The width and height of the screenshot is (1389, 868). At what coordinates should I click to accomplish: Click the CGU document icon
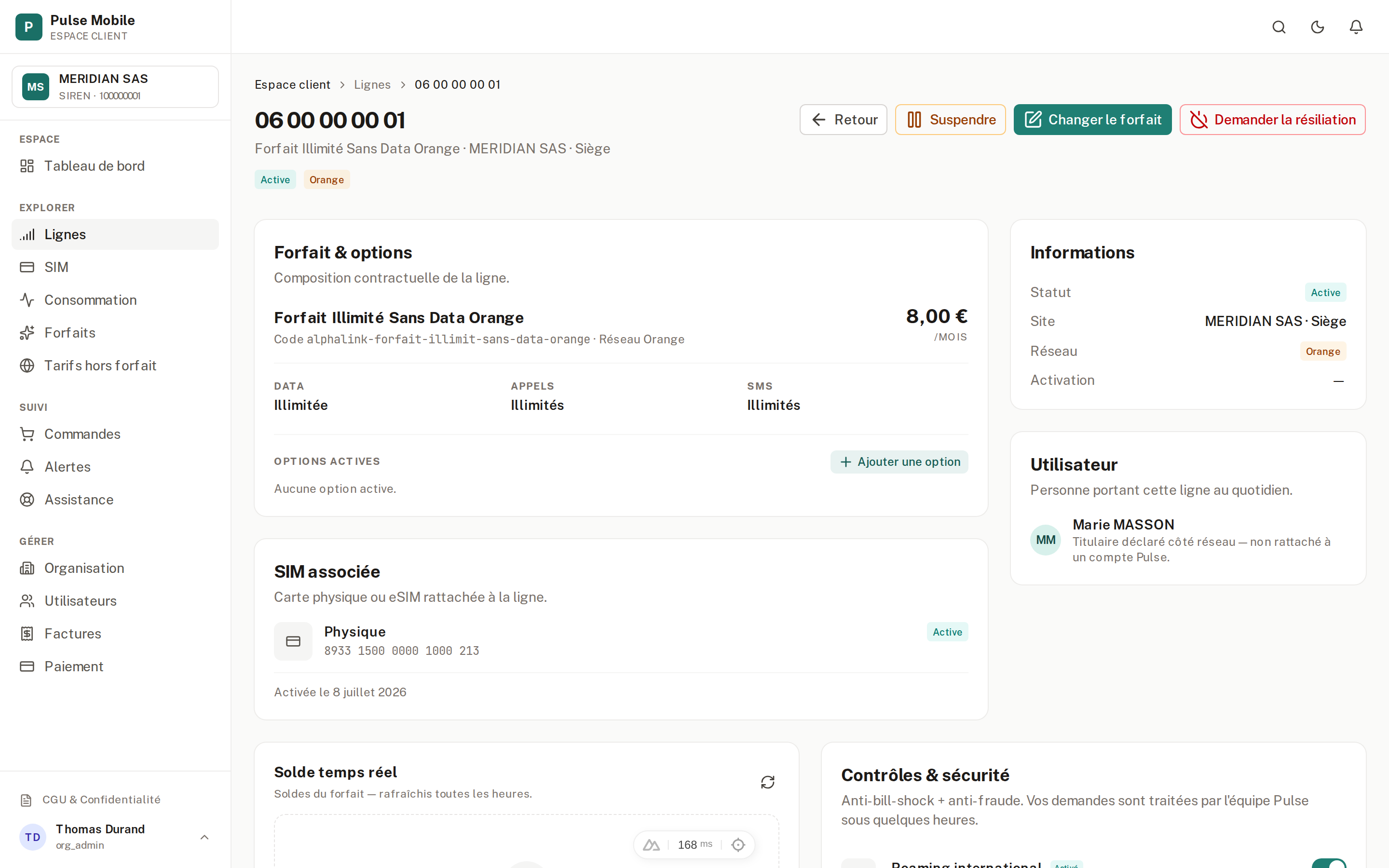[x=26, y=800]
